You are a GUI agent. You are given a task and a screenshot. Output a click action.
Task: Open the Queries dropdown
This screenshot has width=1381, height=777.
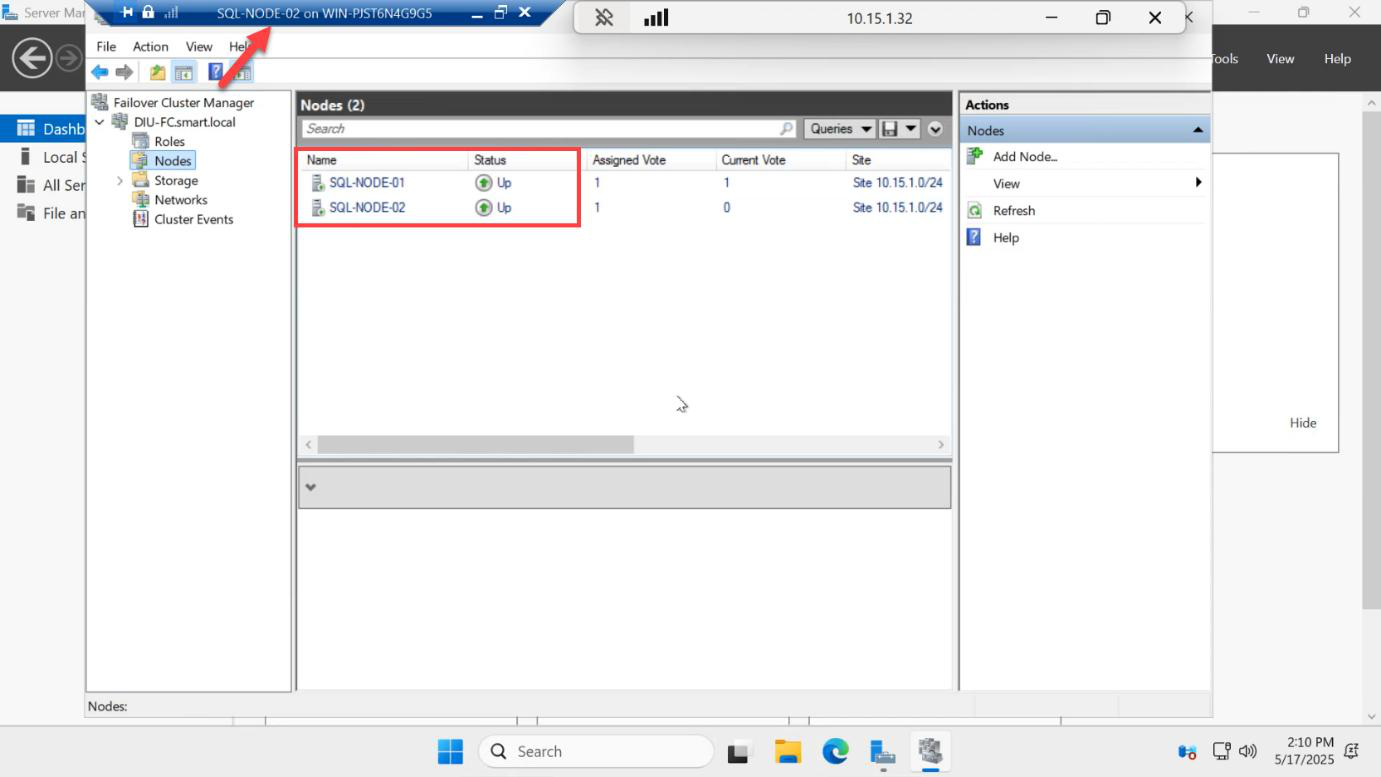point(840,129)
